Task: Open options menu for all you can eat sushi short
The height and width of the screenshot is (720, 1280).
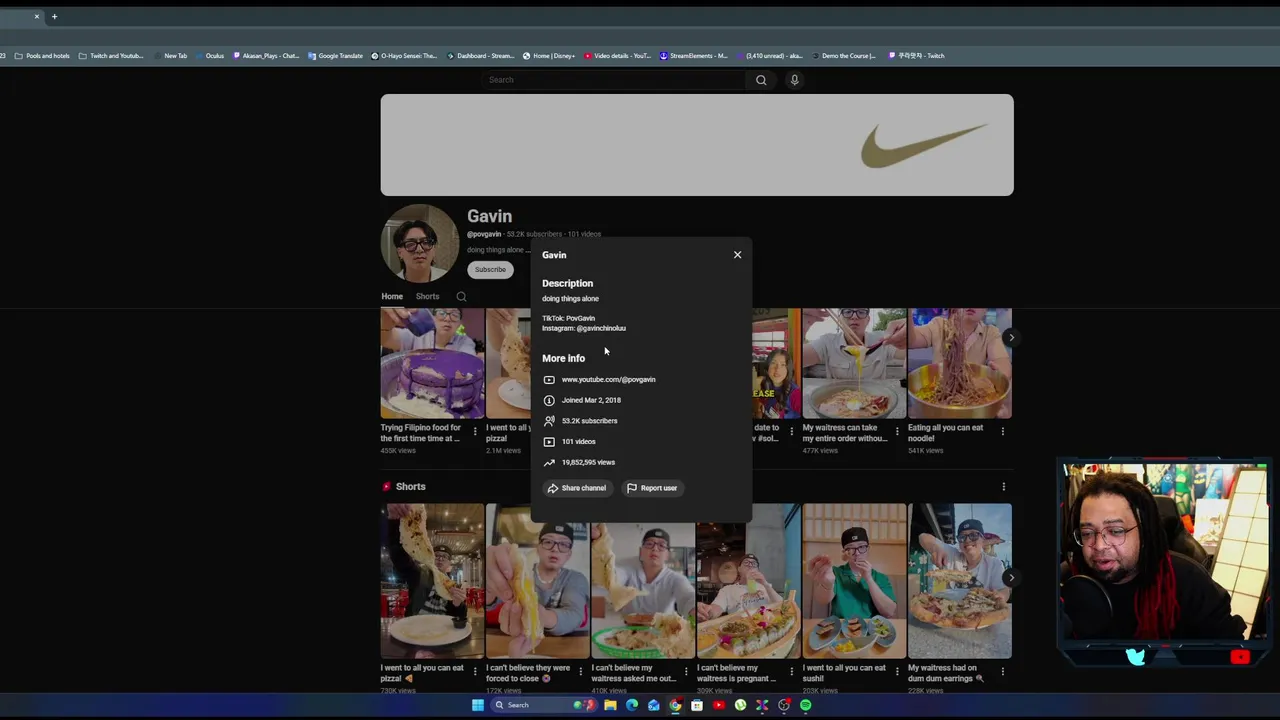Action: tap(897, 672)
